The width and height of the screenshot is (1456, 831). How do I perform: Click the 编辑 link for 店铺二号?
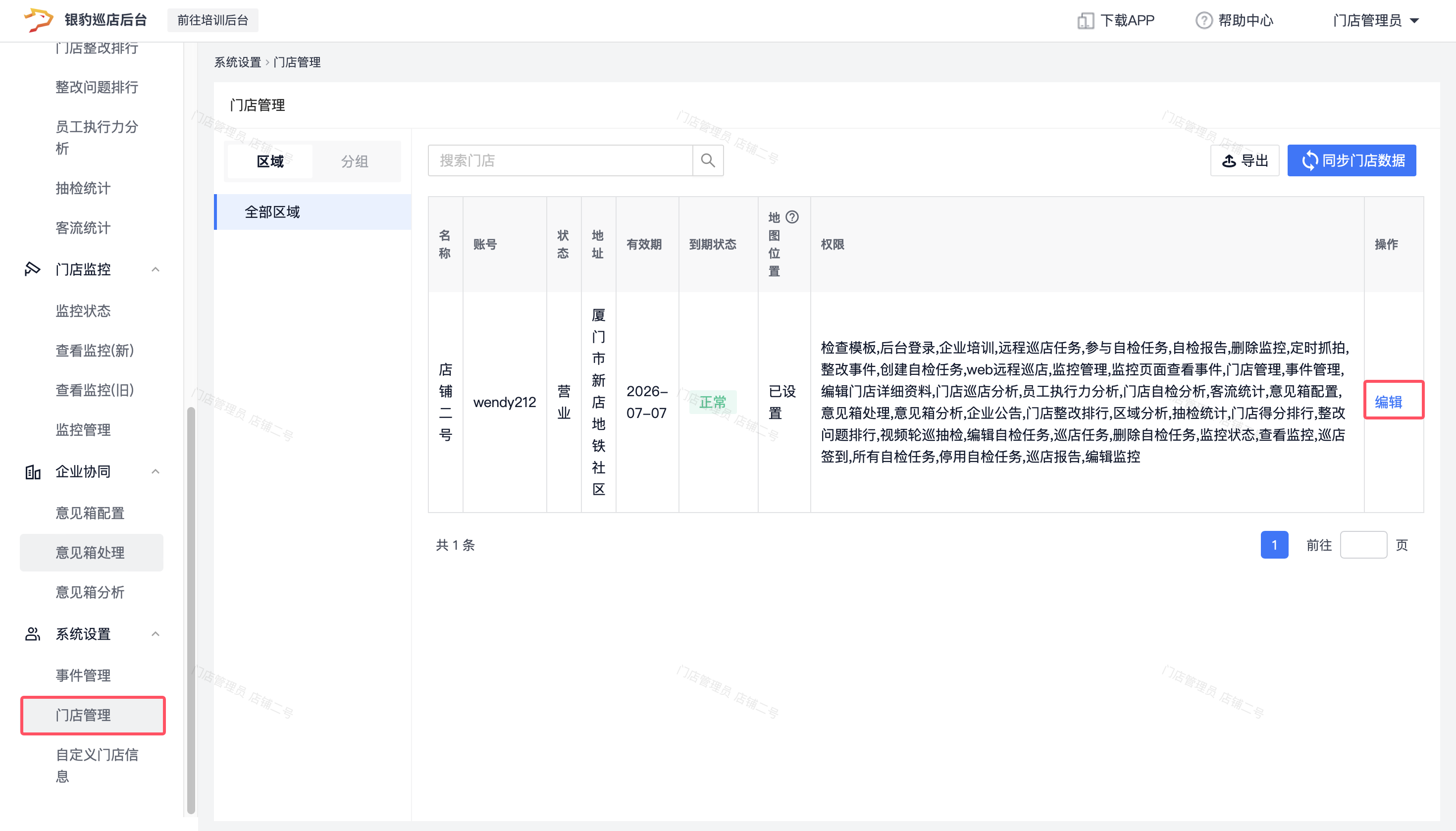pyautogui.click(x=1388, y=402)
